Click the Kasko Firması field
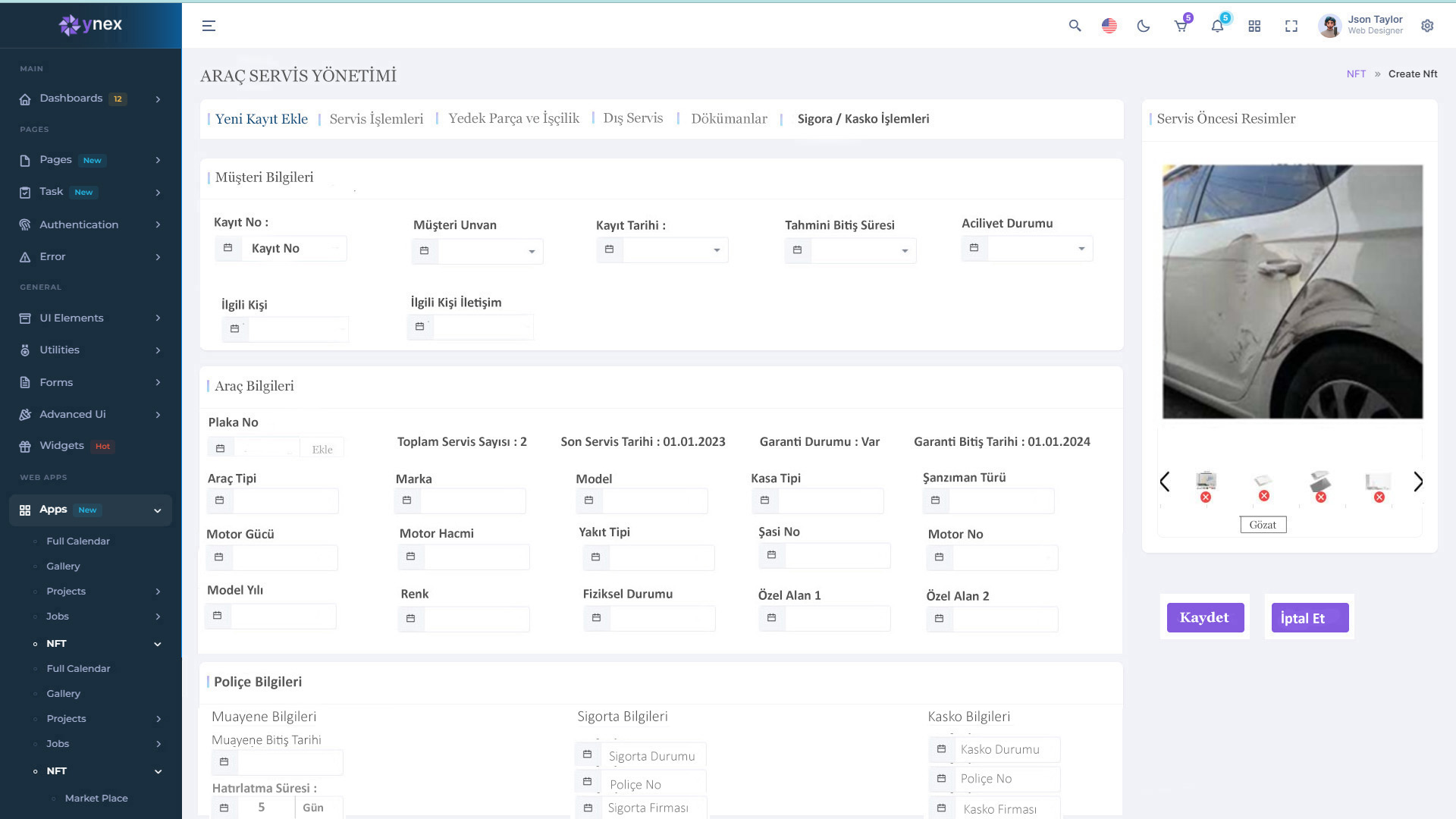The image size is (1456, 819). 994,808
